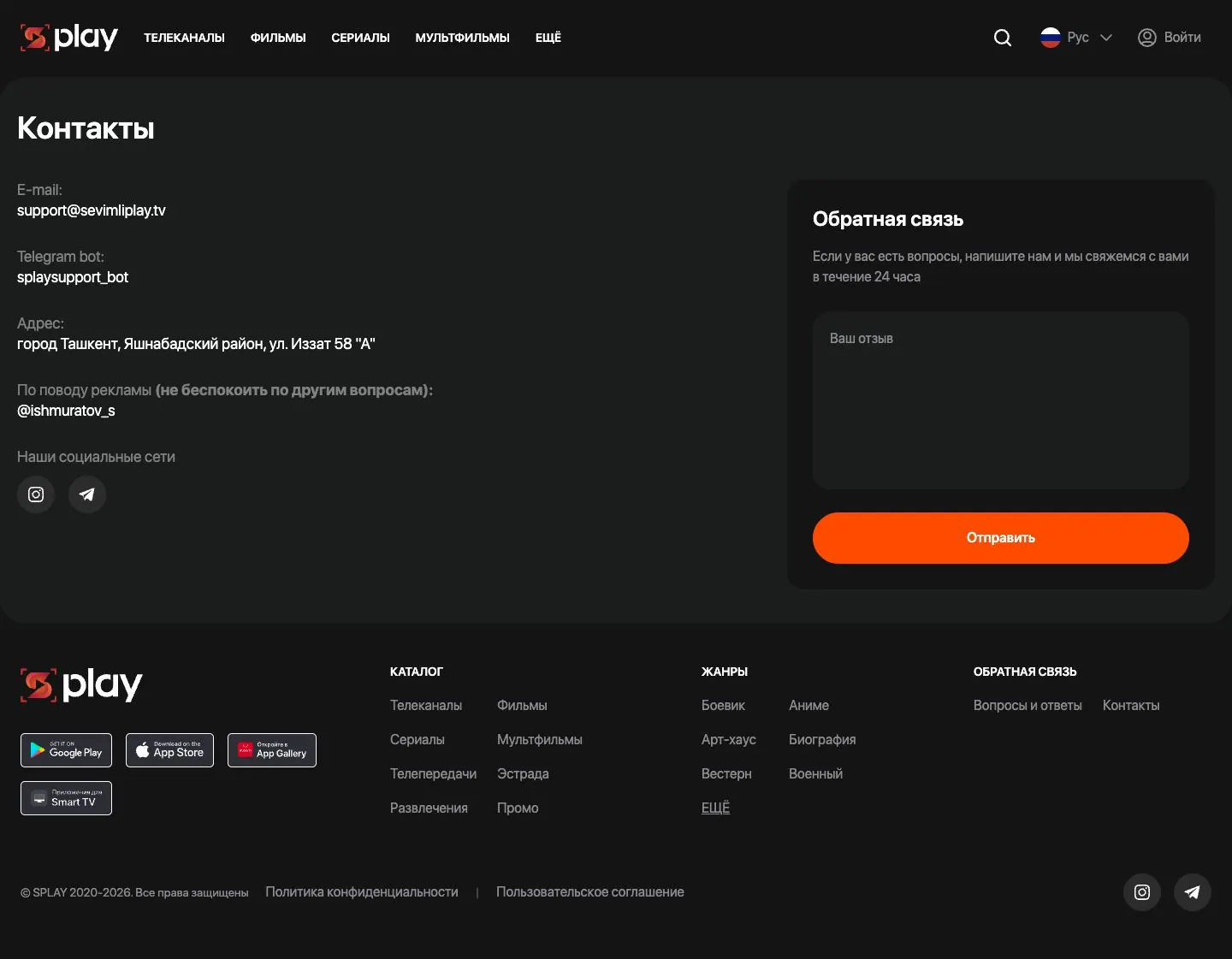
Task: Open Вопросы и ответы in the footer
Action: pos(1028,706)
